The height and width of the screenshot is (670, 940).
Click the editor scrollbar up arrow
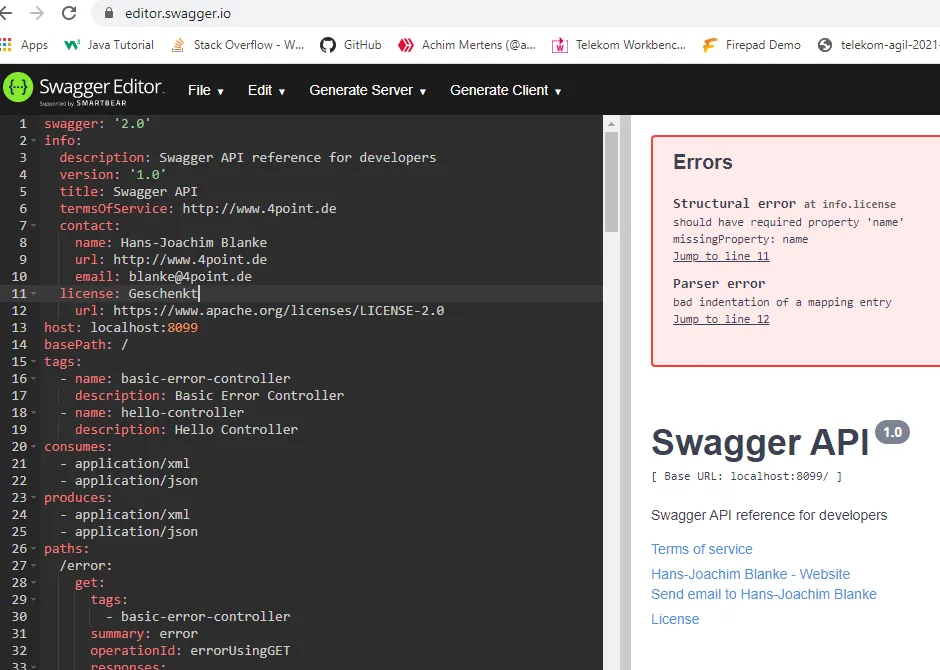[x=611, y=124]
